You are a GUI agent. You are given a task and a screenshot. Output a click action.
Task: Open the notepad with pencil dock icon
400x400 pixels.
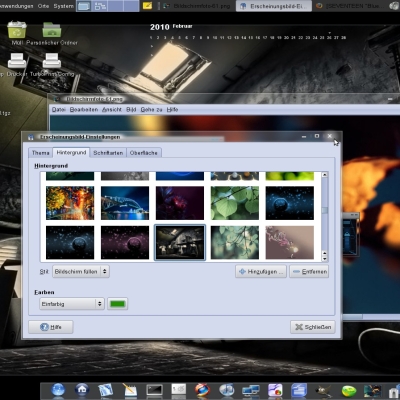tap(130, 390)
